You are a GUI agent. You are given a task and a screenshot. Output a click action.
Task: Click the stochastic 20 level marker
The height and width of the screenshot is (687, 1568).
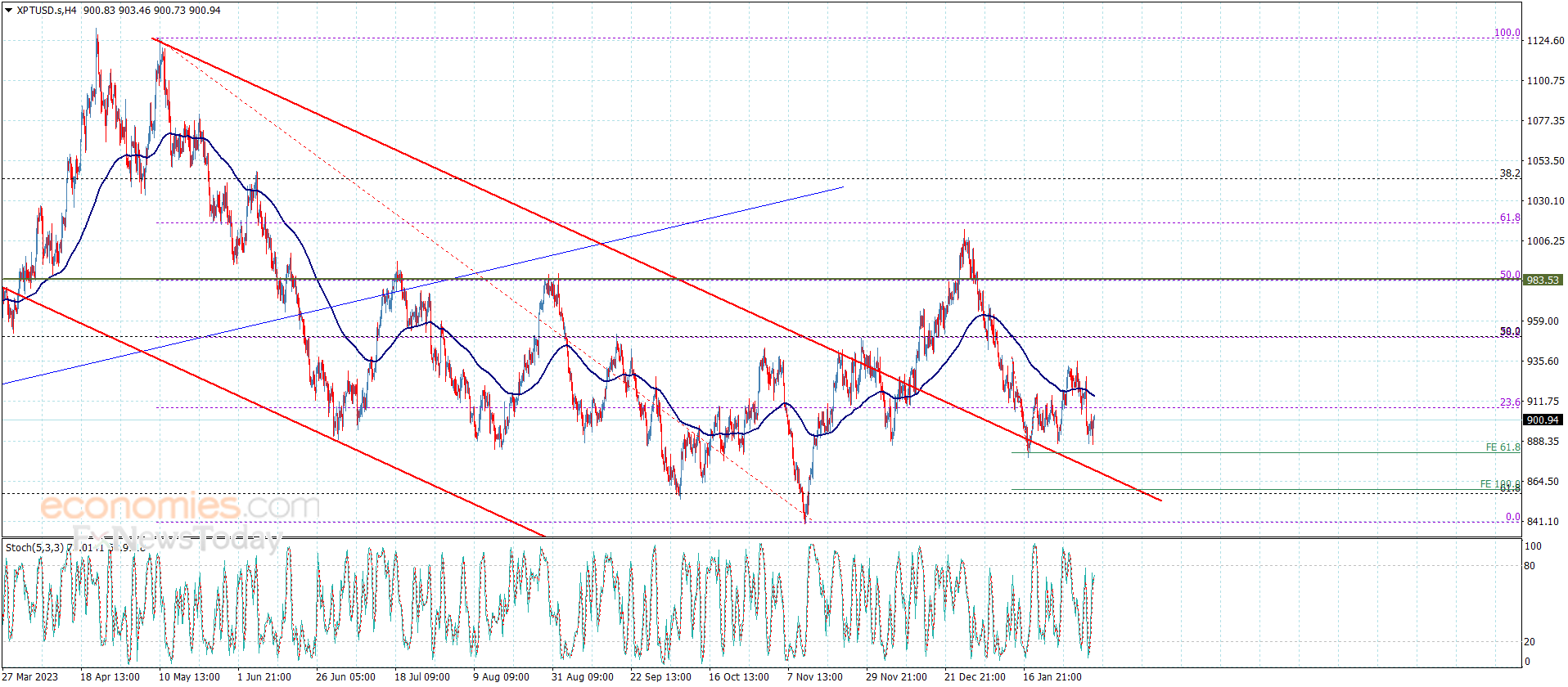[x=1530, y=642]
